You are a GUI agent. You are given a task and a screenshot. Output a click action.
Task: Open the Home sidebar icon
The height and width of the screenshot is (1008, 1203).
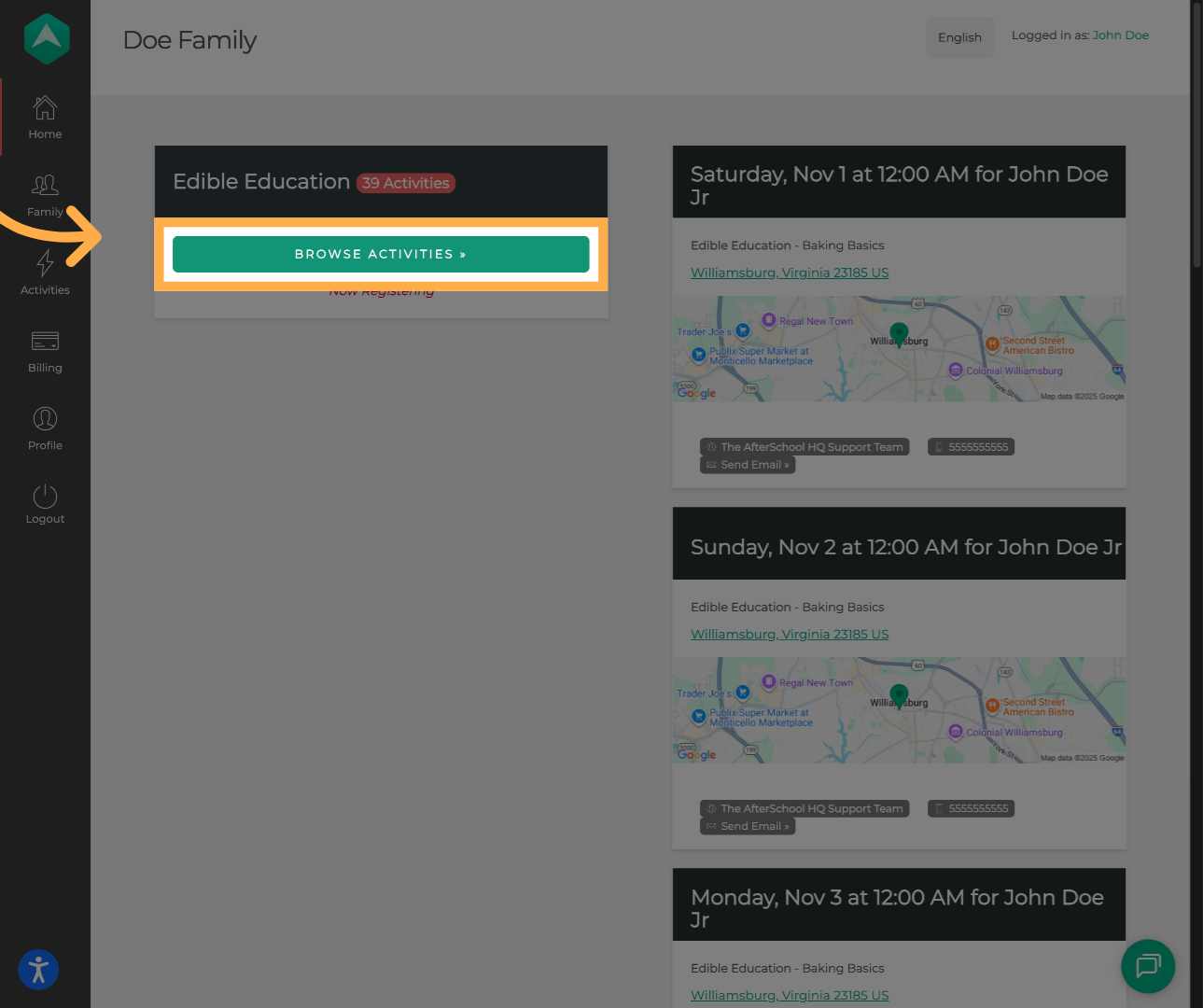coord(45,109)
